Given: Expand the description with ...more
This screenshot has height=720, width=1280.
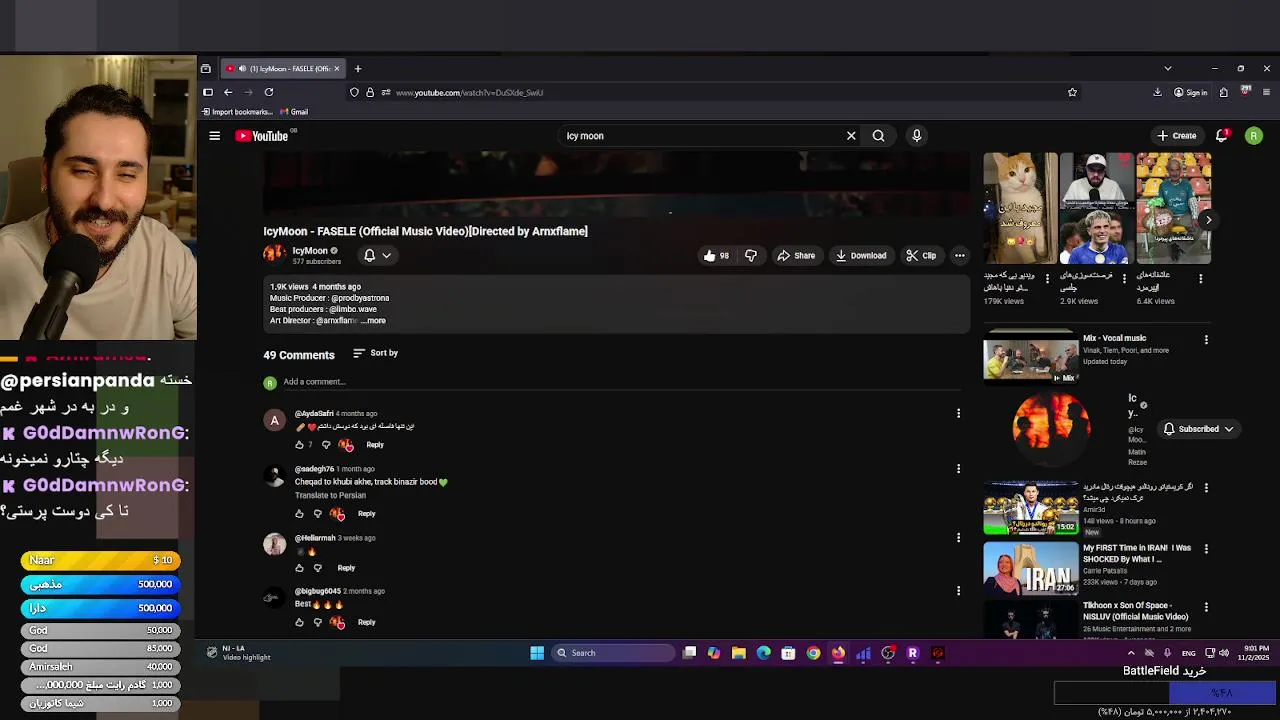Looking at the screenshot, I should [373, 321].
